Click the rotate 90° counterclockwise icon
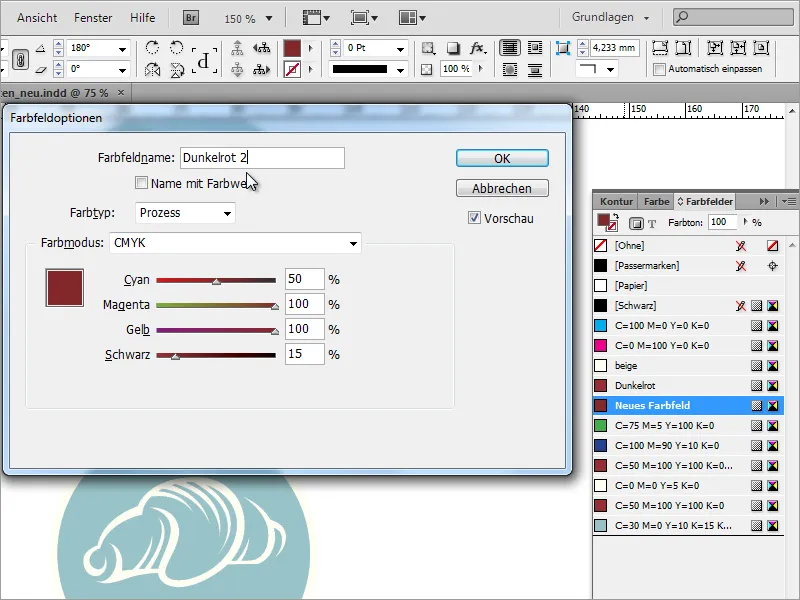 click(177, 48)
